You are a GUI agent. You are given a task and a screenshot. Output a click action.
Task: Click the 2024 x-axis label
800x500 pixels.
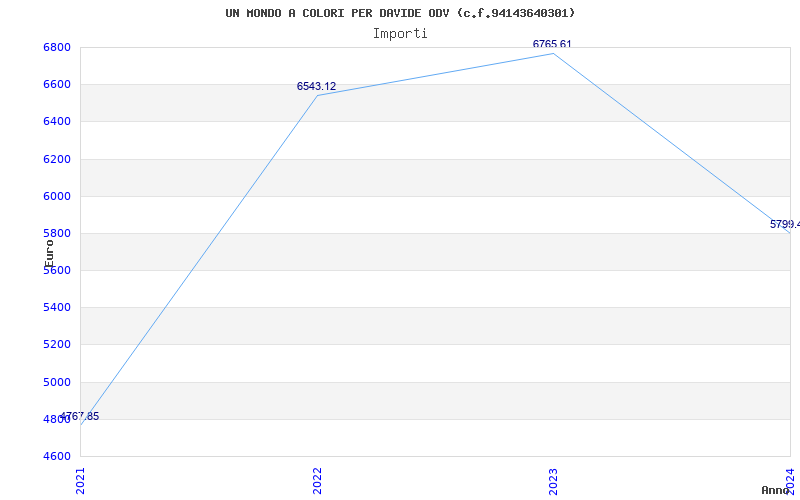click(x=790, y=481)
